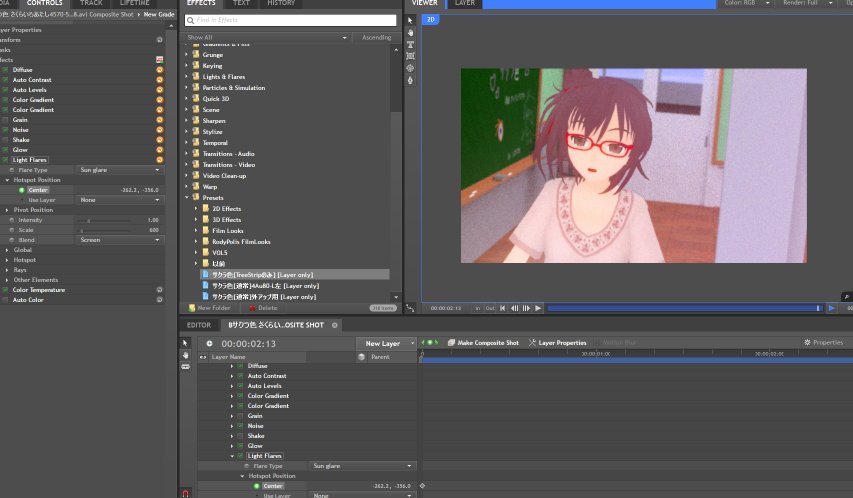Click Make Composite Shot button
The height and width of the screenshot is (498, 853).
pyautogui.click(x=483, y=343)
